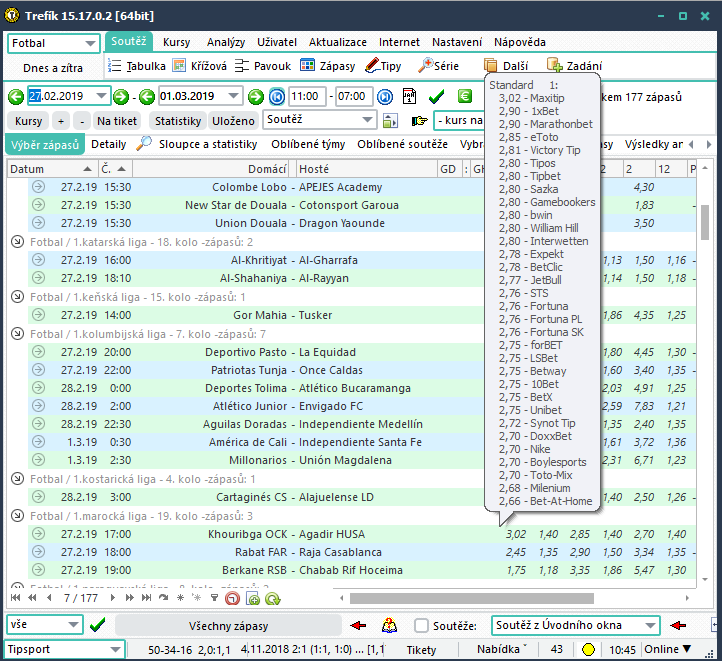Click the 11:00 start time field

(307, 96)
